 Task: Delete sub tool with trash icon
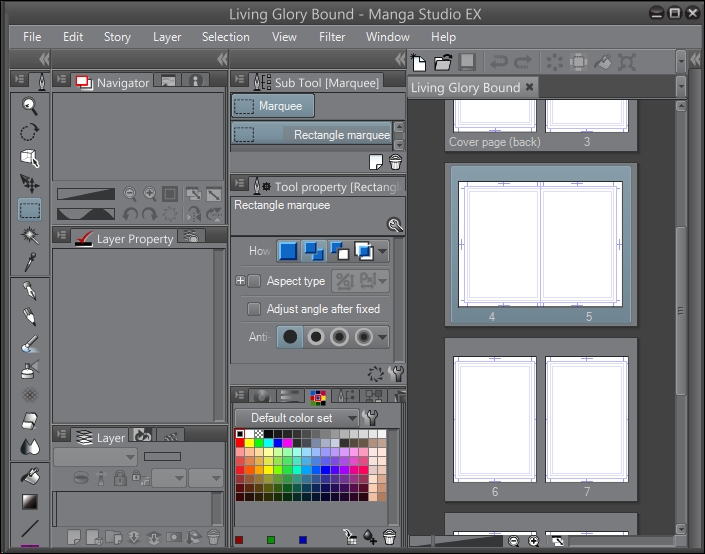click(x=395, y=162)
